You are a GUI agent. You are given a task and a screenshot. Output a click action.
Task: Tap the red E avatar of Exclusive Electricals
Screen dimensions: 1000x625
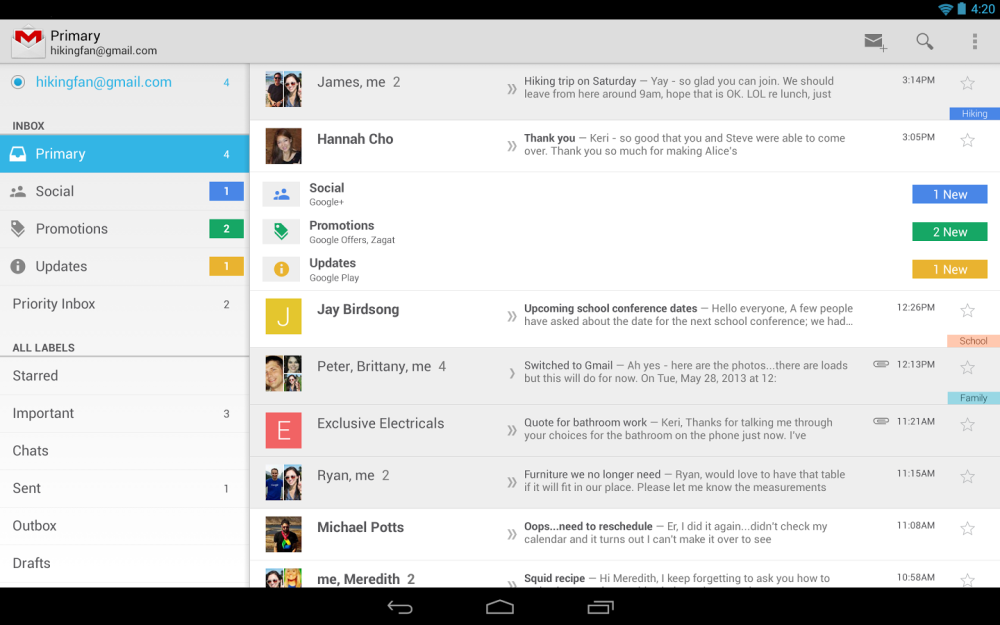tap(283, 431)
